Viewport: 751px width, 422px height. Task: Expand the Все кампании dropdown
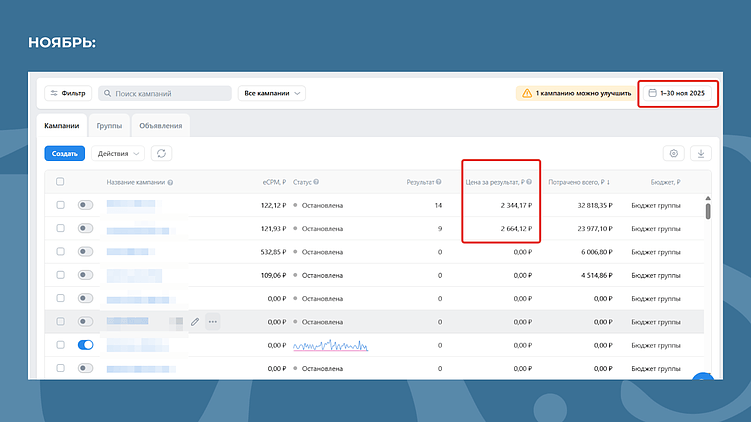click(272, 93)
